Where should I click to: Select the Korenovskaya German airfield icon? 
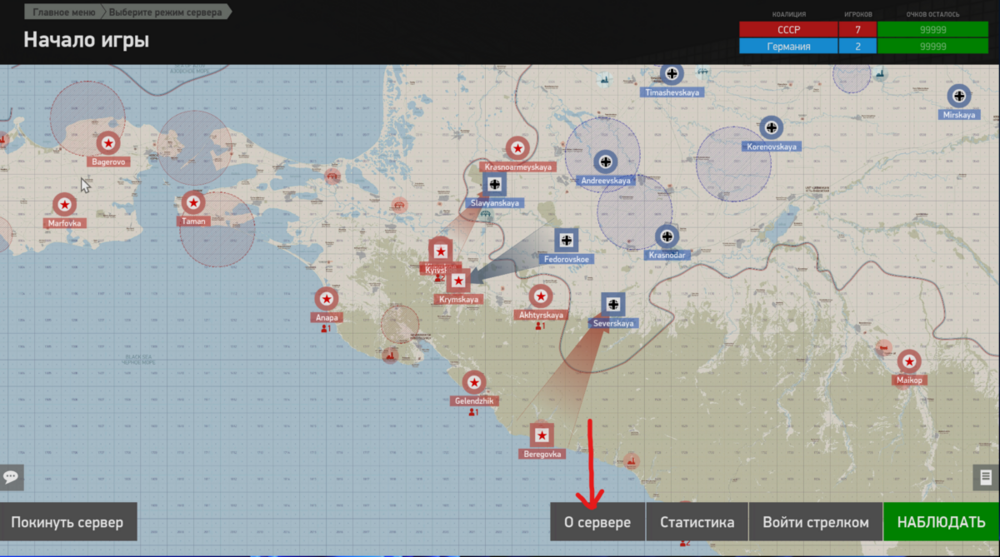(771, 128)
